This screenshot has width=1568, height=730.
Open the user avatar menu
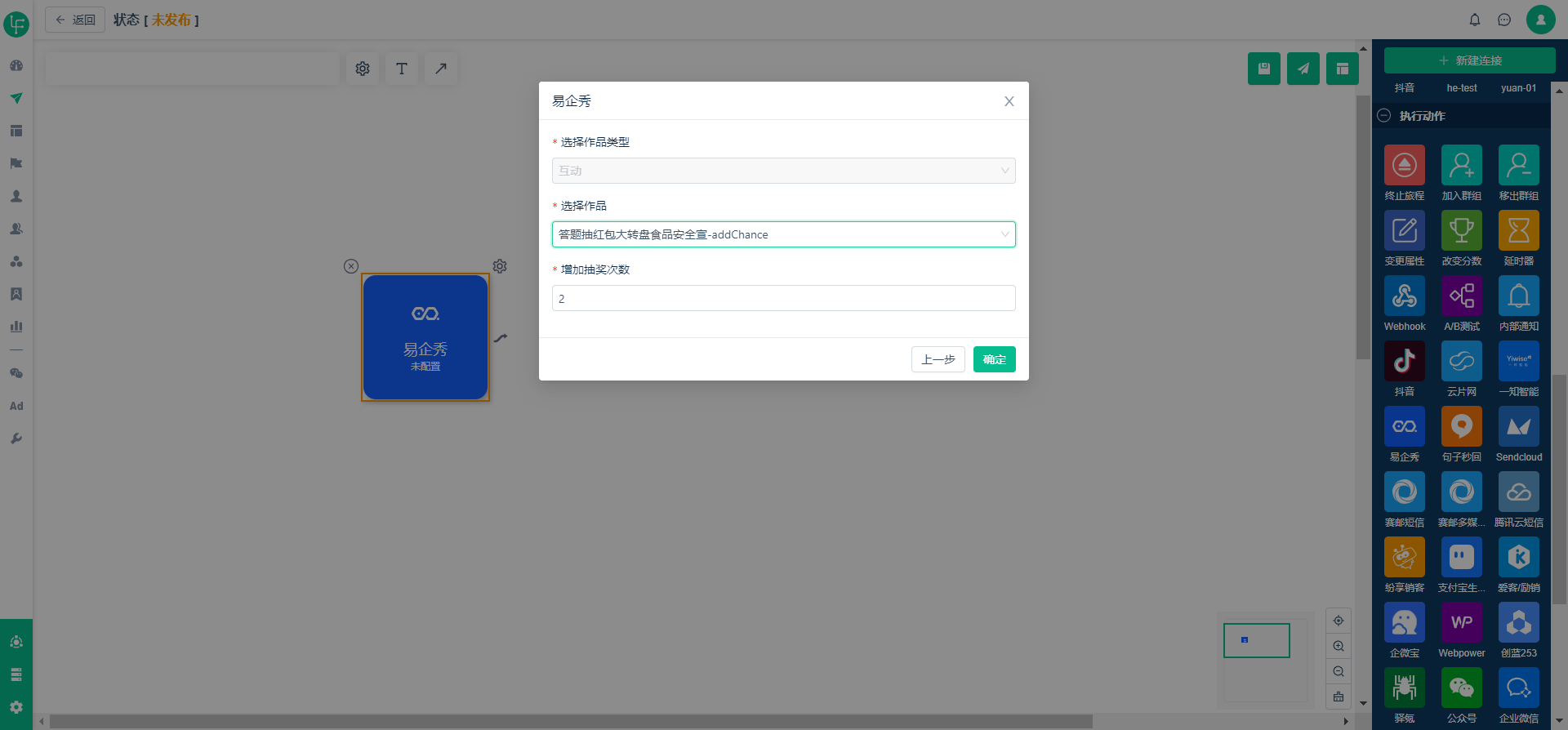1541,20
